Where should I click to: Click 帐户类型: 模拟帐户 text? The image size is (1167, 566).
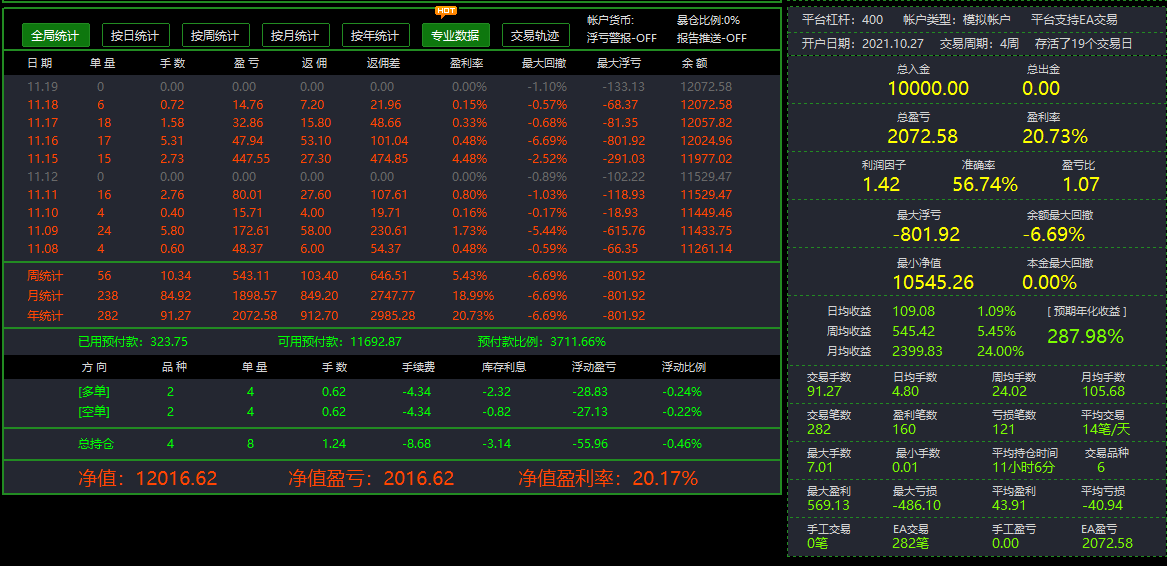tap(957, 20)
